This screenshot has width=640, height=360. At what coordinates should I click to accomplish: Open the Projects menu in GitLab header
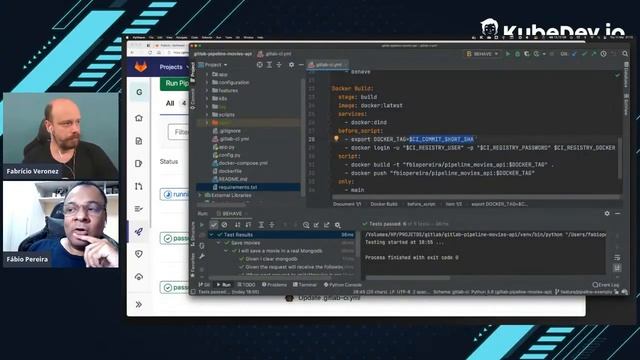click(174, 67)
